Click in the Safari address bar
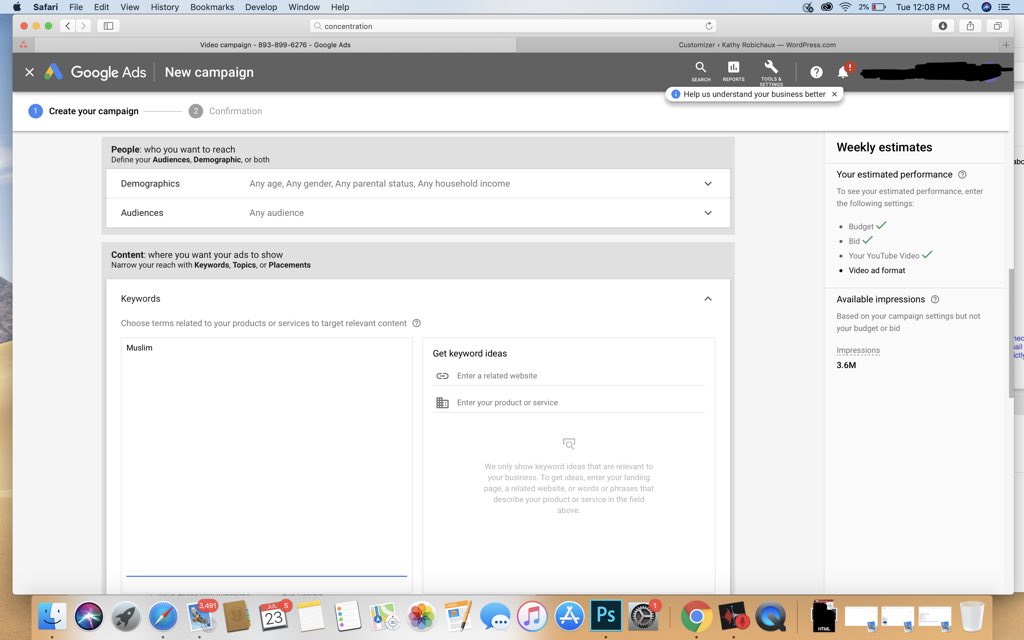Viewport: 1024px width, 640px height. coord(513,26)
